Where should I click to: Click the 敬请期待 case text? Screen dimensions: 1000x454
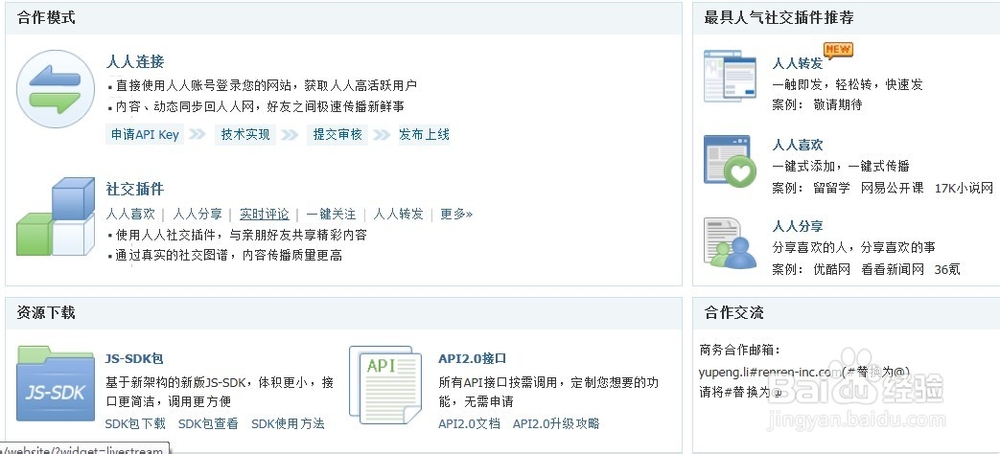(838, 105)
